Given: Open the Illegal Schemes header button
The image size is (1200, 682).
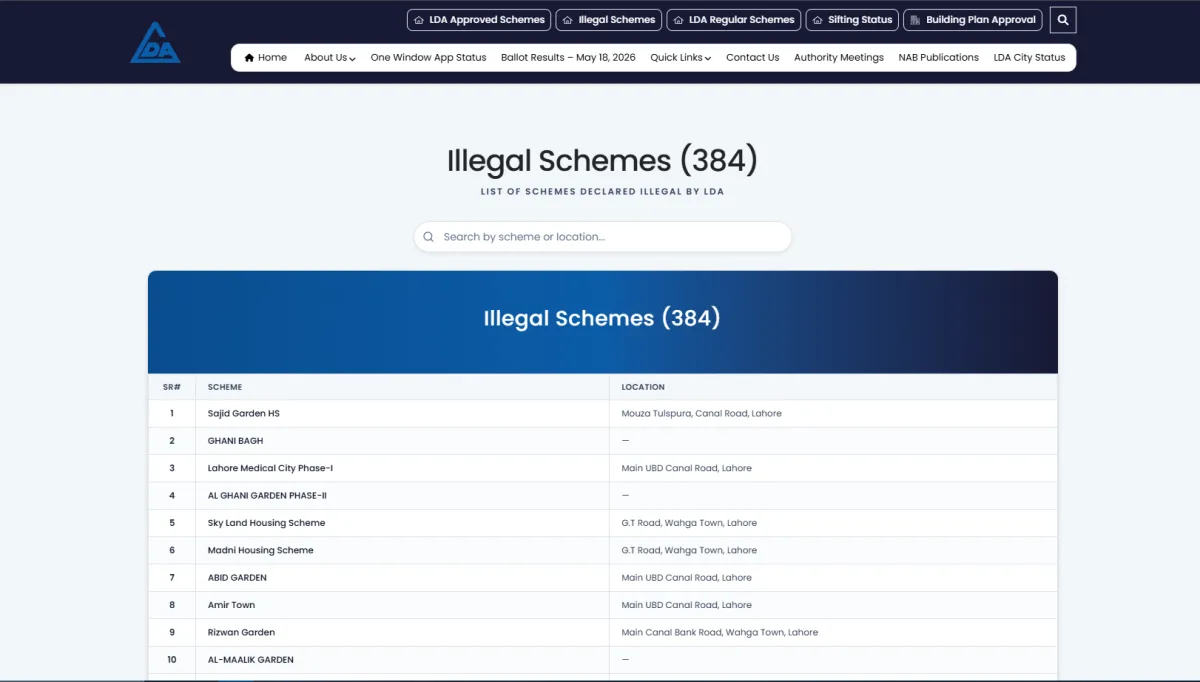Looking at the screenshot, I should coord(609,20).
